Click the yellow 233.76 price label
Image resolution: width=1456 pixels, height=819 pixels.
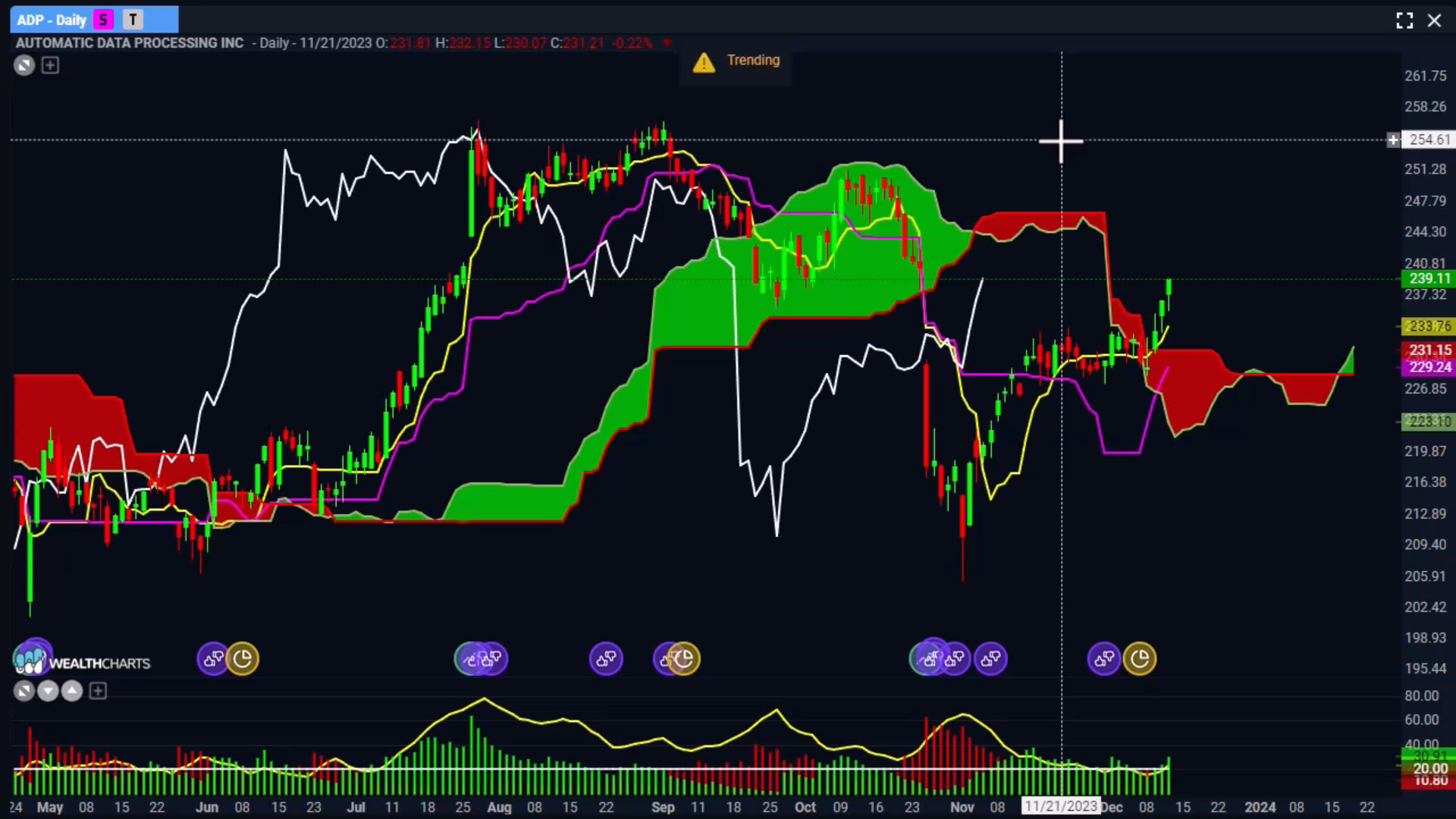coord(1429,326)
